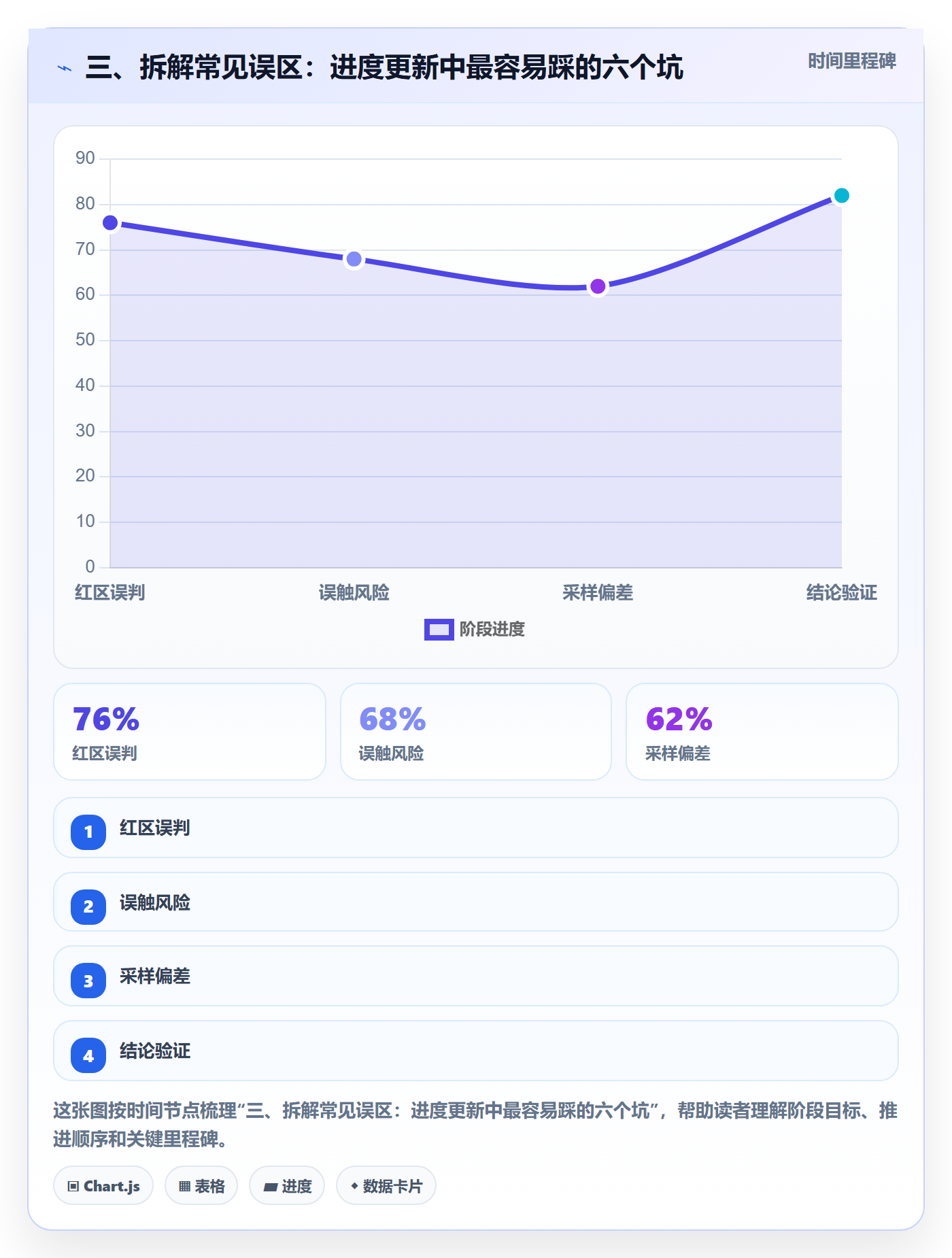Screen dimensions: 952x1258
Task: Click the 进度 tag
Action: [287, 1186]
